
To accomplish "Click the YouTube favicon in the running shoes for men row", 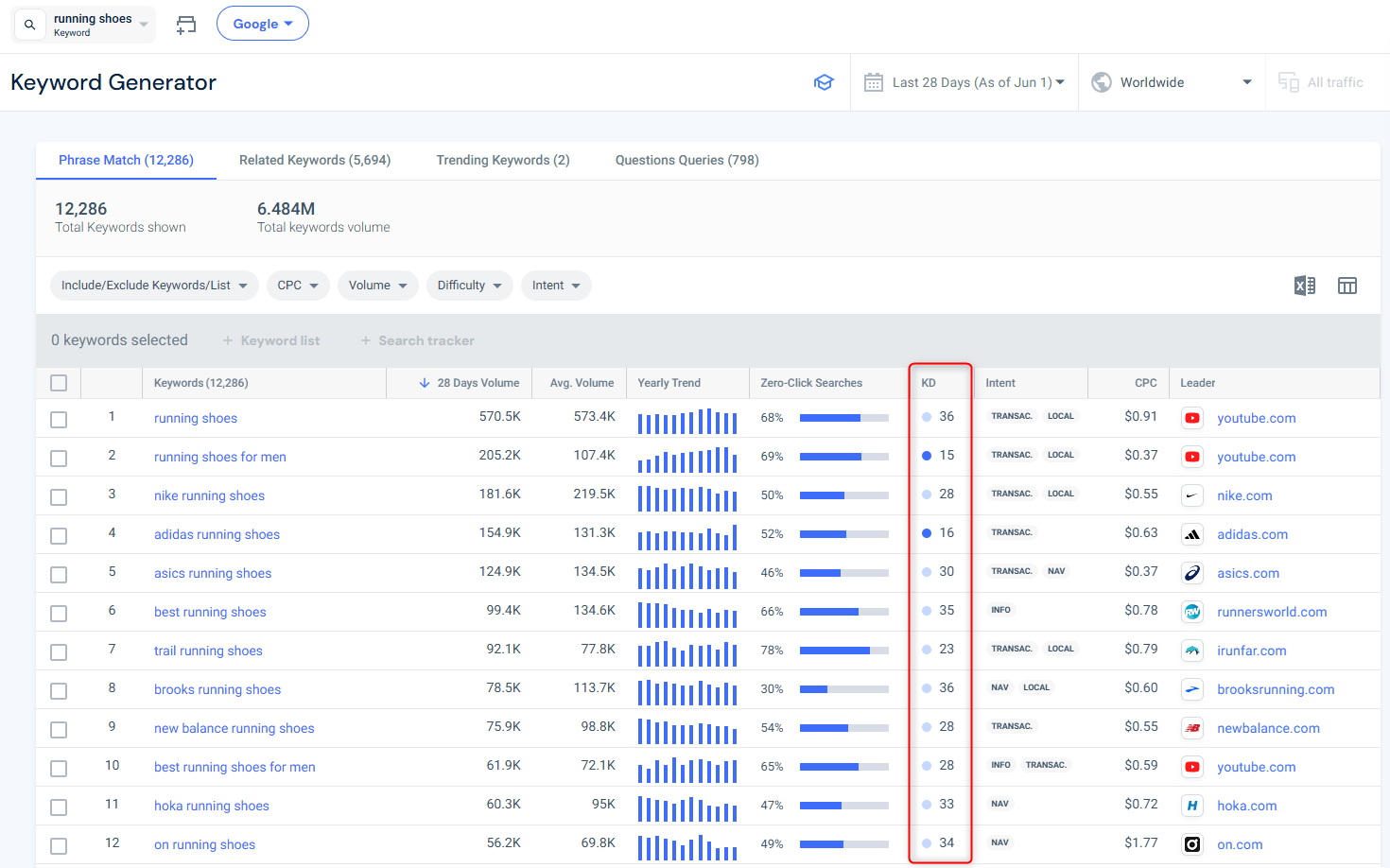I will (1192, 457).
